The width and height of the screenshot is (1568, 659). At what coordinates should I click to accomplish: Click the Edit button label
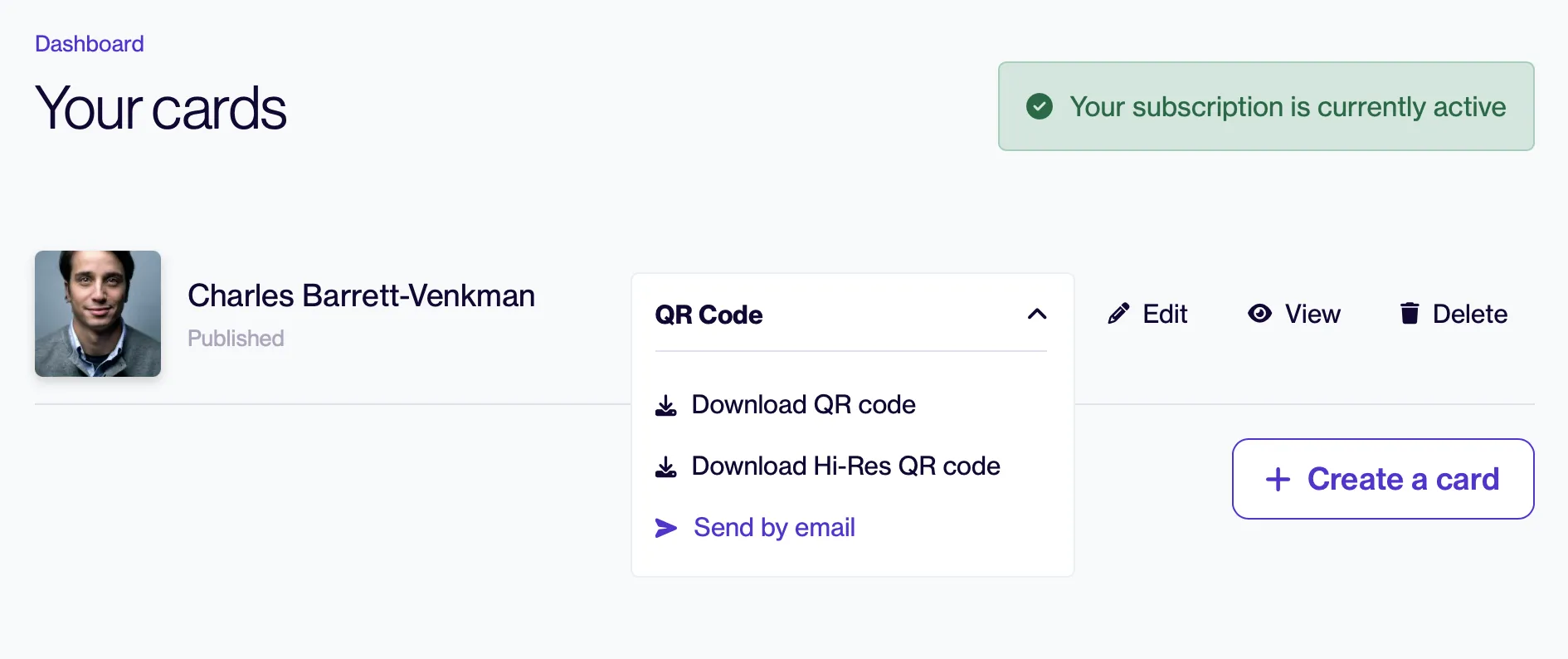[x=1165, y=314]
